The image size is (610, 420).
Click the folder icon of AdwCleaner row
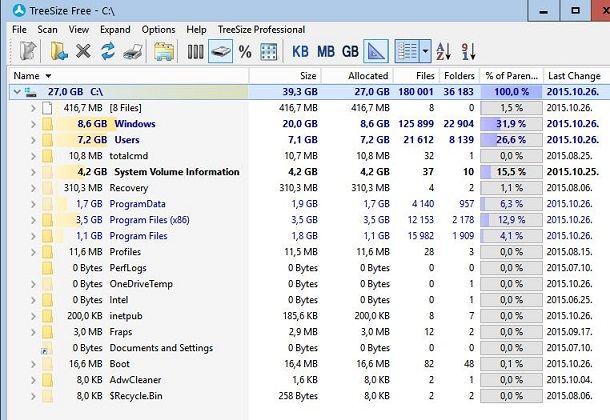pos(47,380)
